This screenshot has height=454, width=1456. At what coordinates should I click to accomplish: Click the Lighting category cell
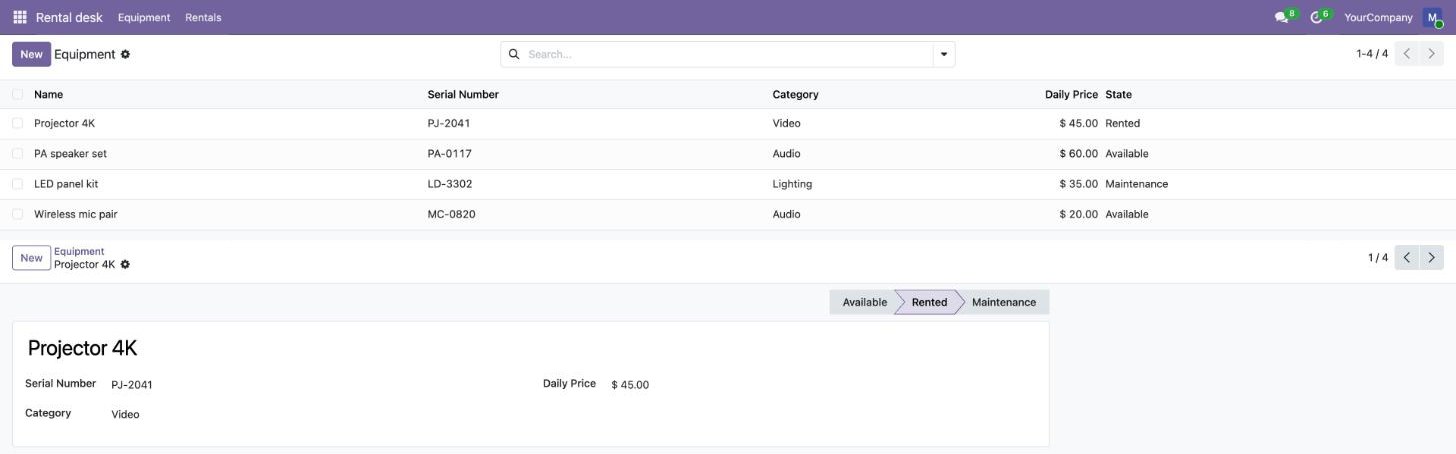pos(792,184)
